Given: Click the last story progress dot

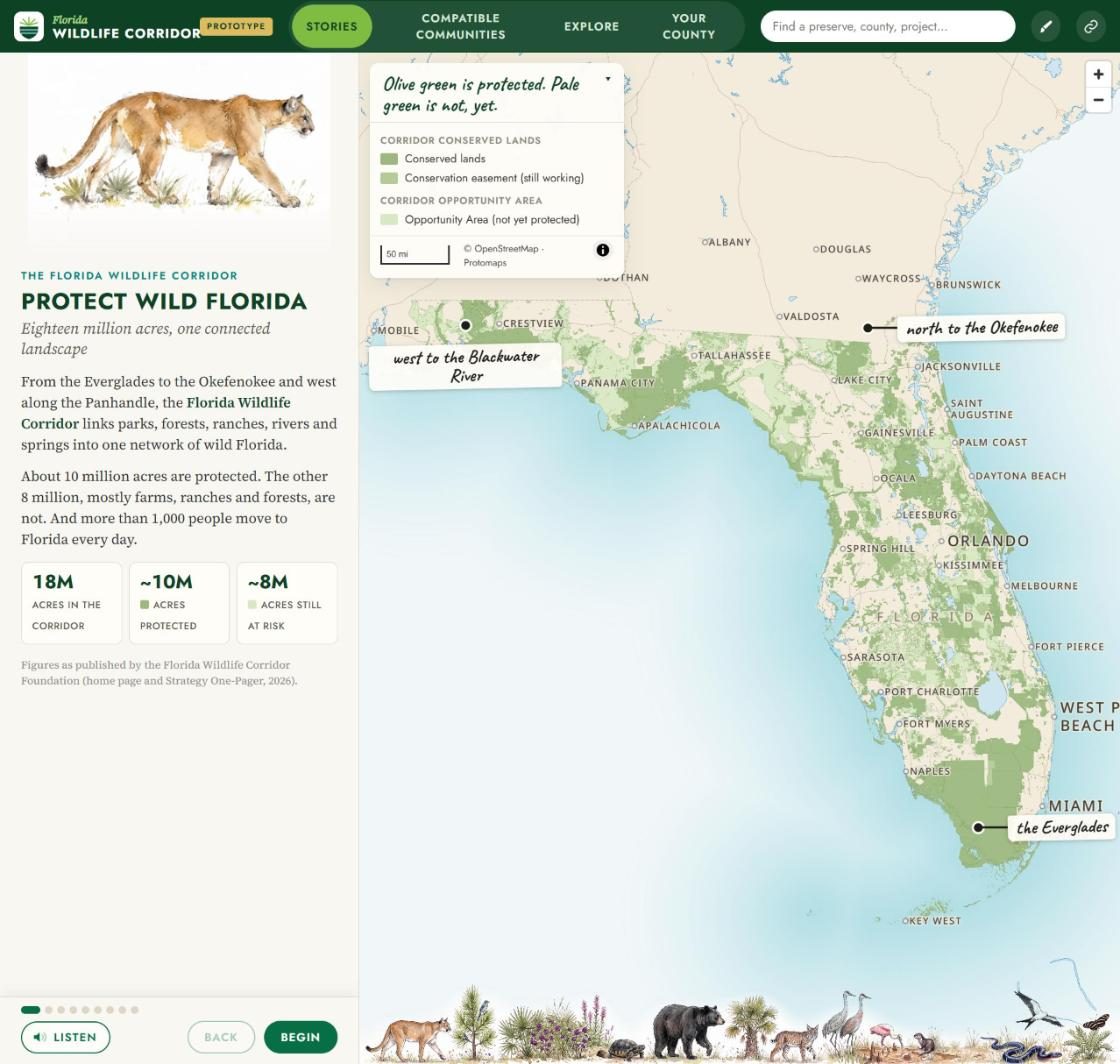Looking at the screenshot, I should coord(134,1010).
